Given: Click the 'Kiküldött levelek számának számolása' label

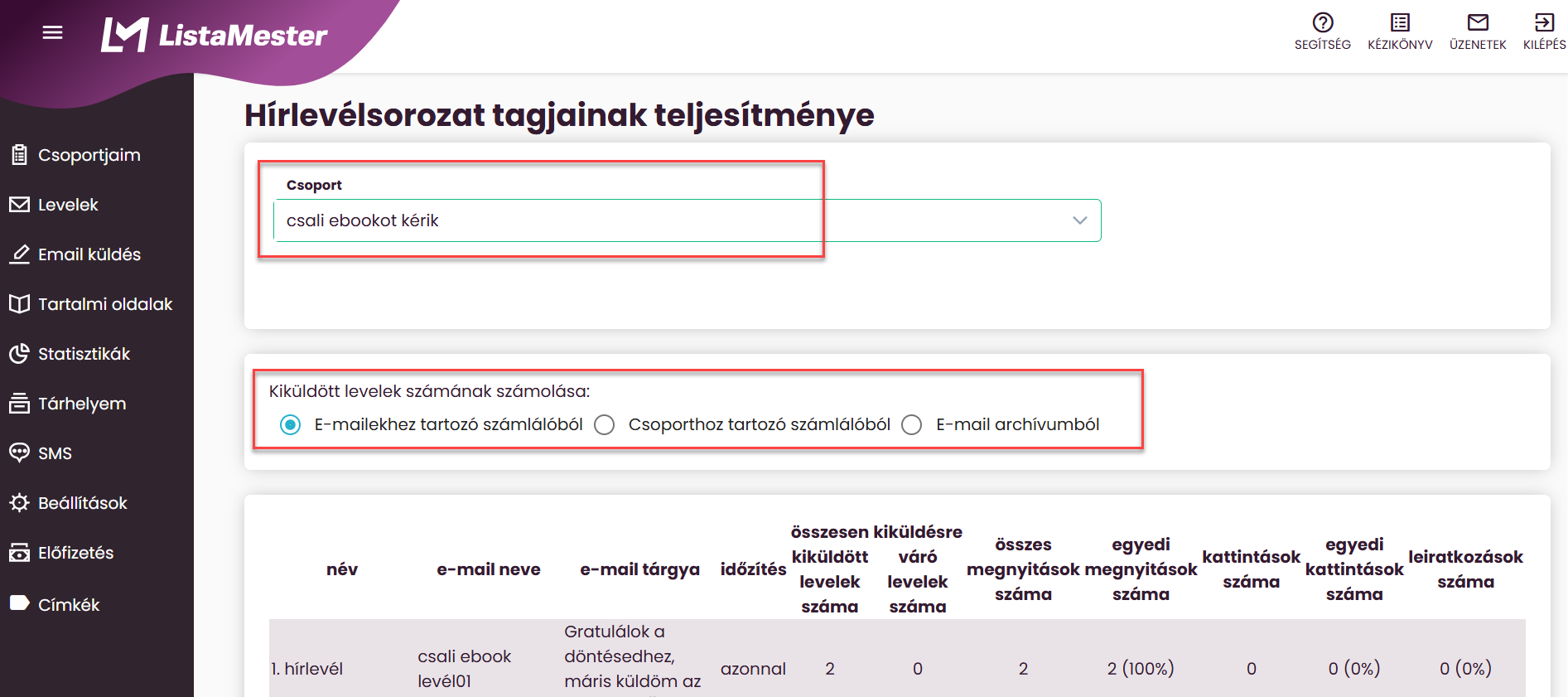Looking at the screenshot, I should pos(429,391).
